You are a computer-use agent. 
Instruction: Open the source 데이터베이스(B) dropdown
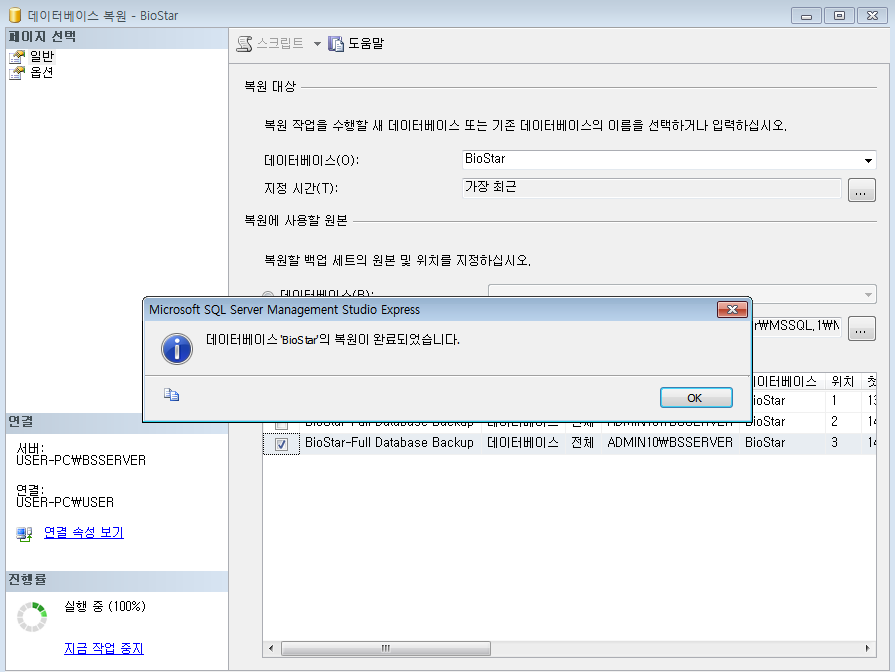(x=868, y=295)
